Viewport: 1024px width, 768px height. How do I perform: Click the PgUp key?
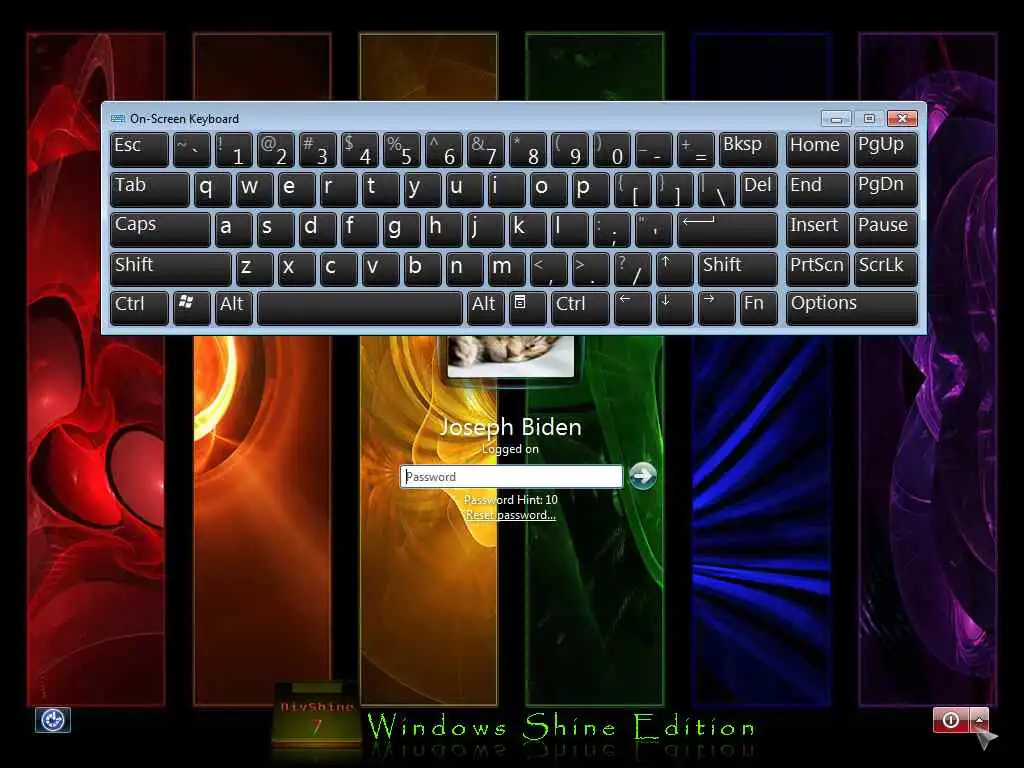pyautogui.click(x=886, y=150)
